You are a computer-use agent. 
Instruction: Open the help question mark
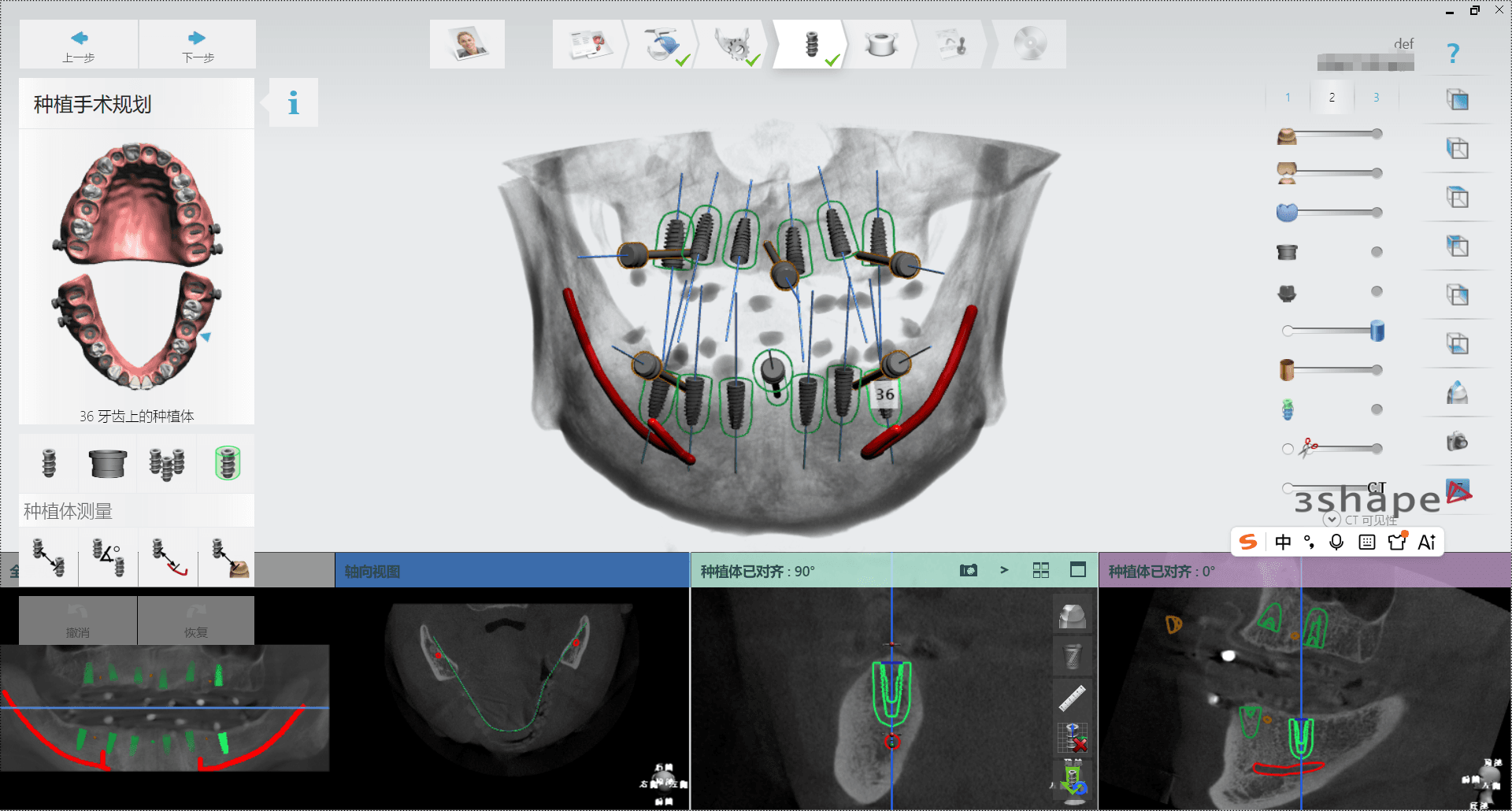point(1453,54)
